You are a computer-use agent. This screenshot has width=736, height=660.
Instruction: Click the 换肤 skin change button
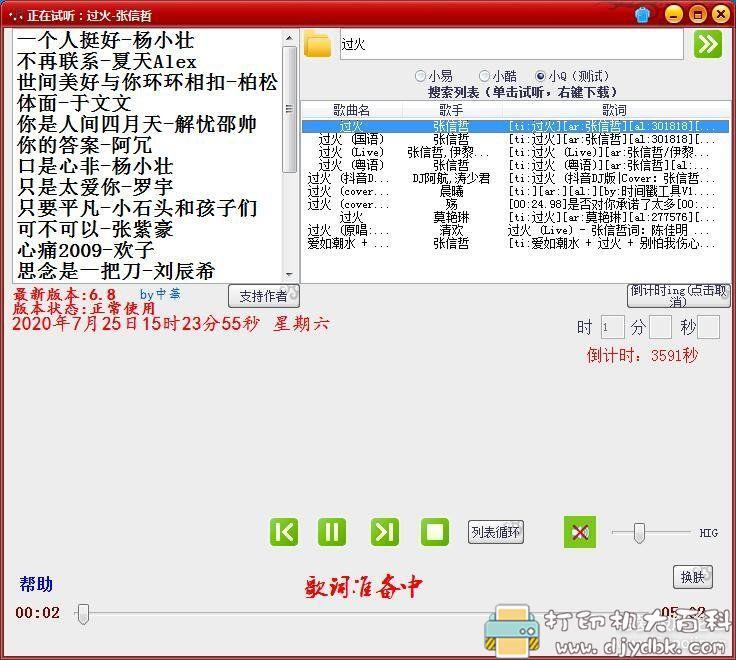click(x=693, y=577)
